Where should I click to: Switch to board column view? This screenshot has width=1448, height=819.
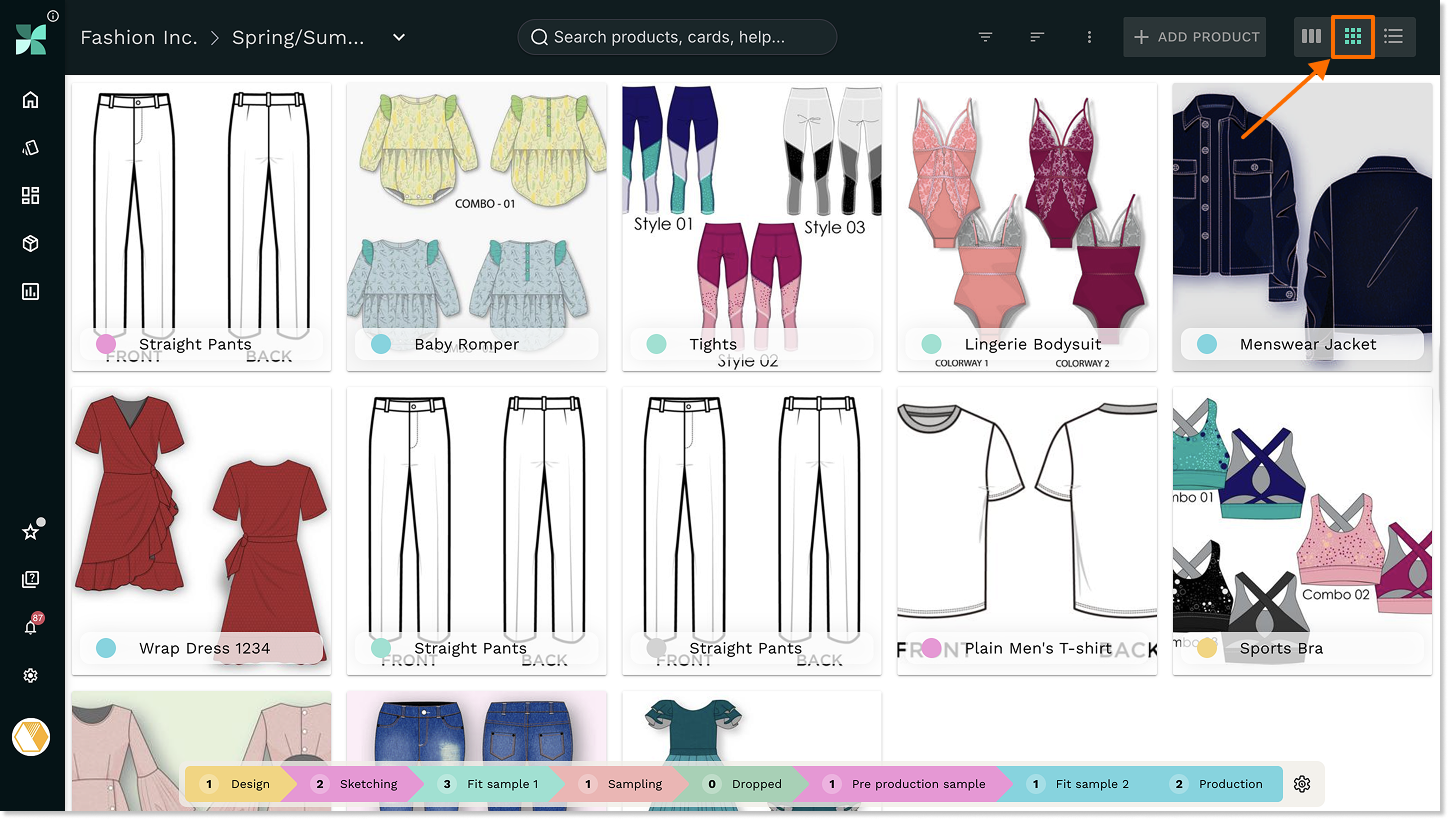tap(1311, 37)
